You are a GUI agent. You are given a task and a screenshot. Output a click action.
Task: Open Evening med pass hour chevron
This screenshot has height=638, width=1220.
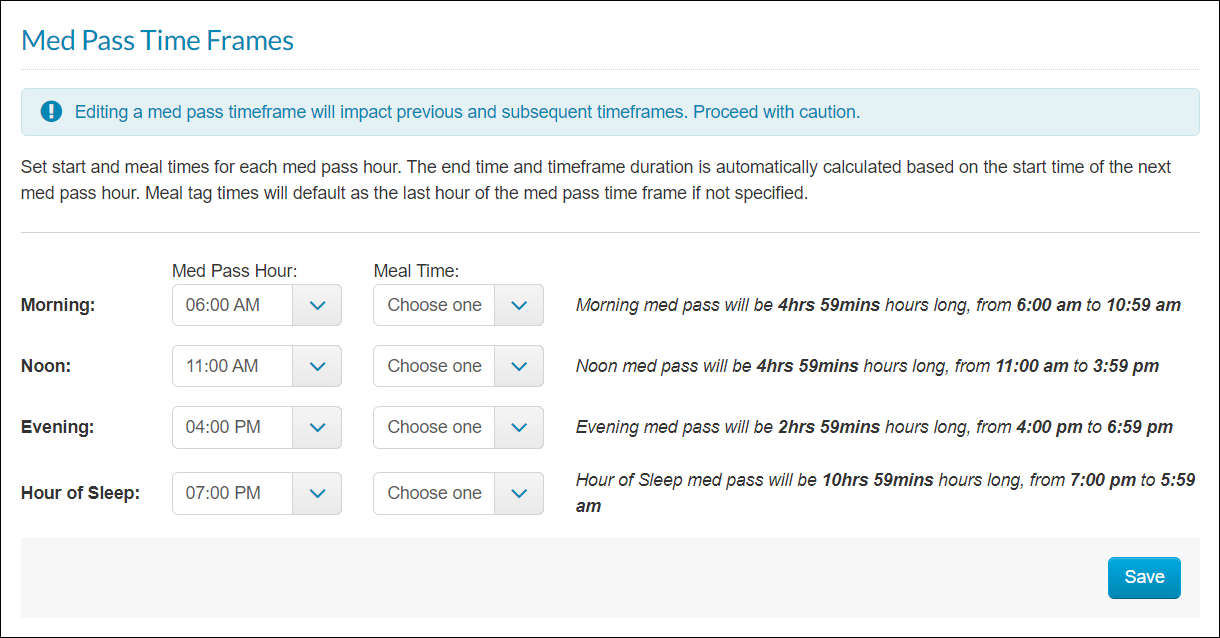(x=317, y=427)
